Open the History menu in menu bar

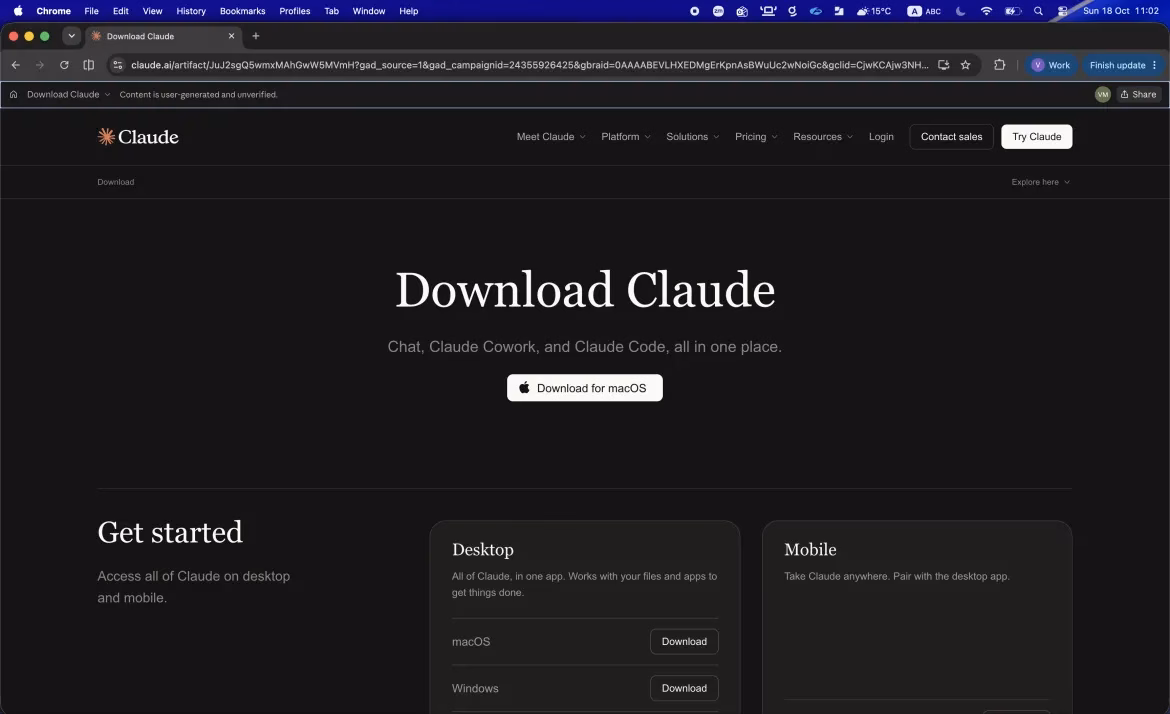tap(191, 11)
